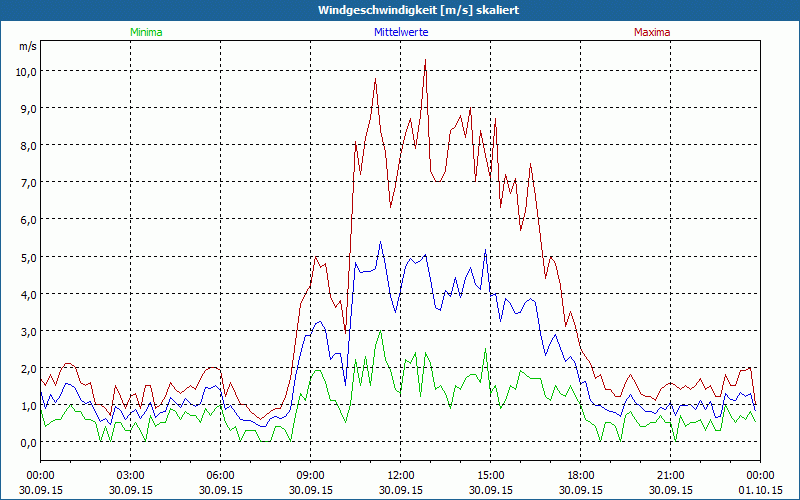800x500 pixels.
Task: Click the green Minima legend label
Action: click(145, 32)
